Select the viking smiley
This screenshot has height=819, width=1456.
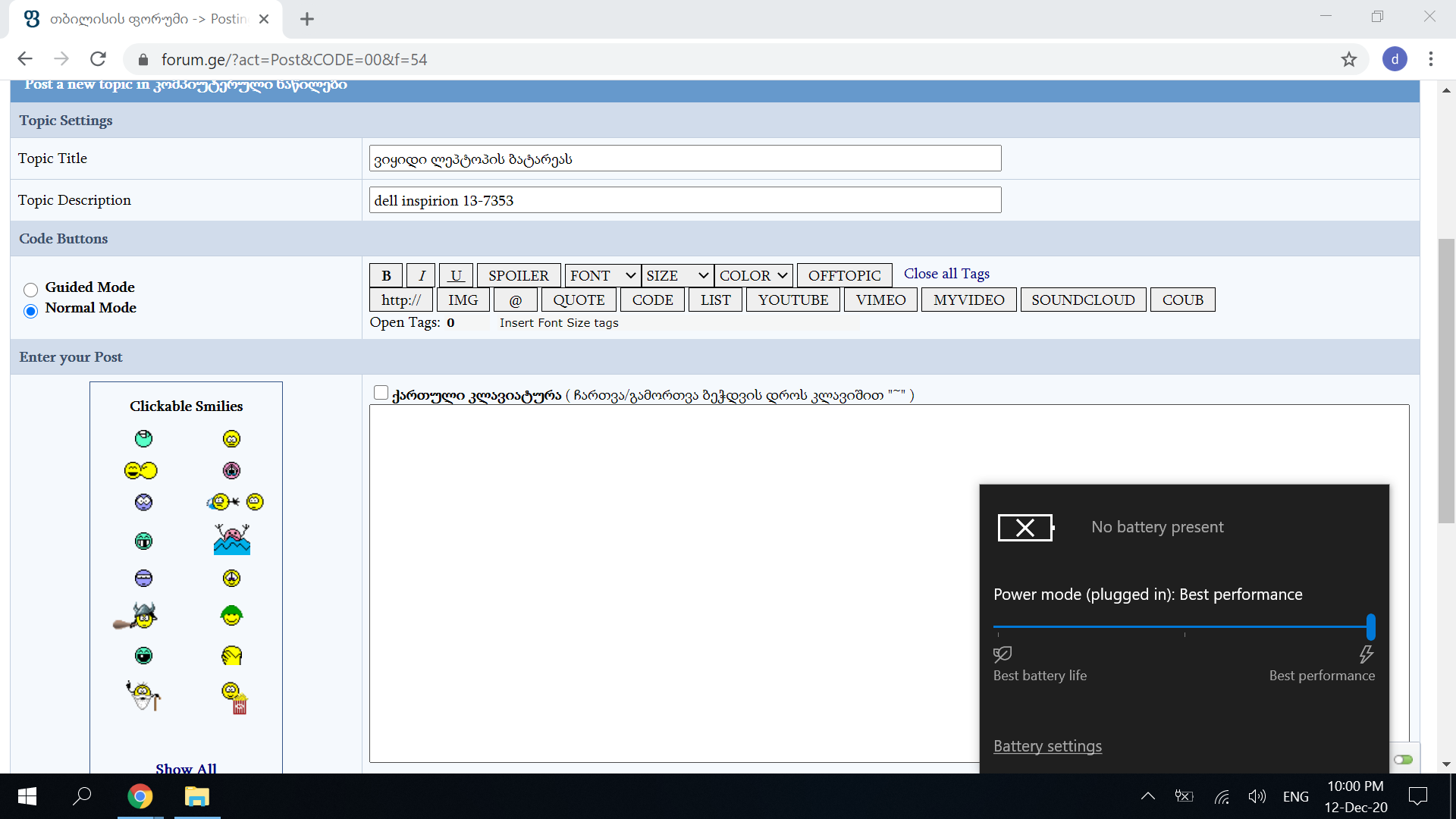tap(143, 615)
